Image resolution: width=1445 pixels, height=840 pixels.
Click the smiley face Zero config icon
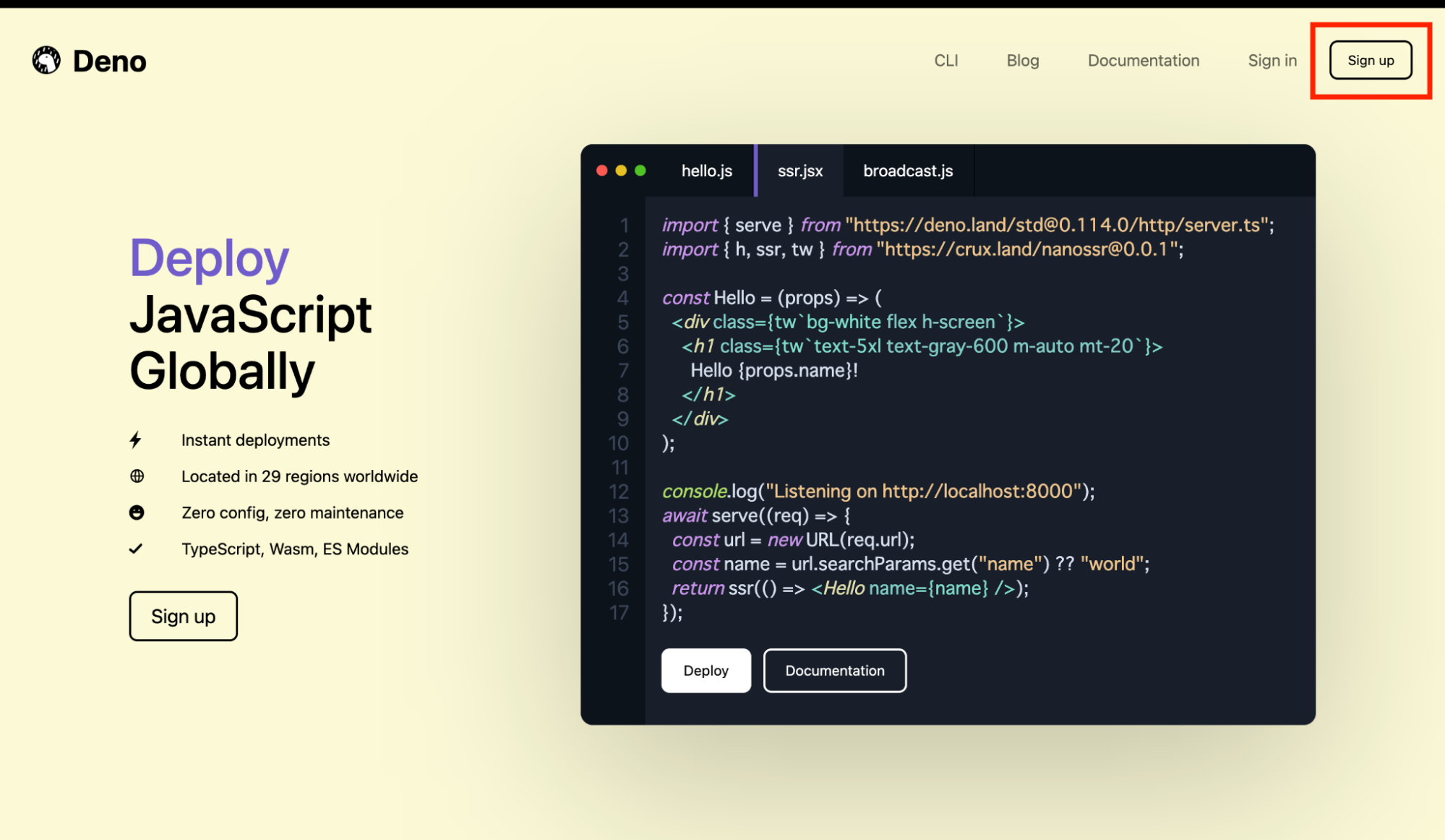tap(137, 513)
